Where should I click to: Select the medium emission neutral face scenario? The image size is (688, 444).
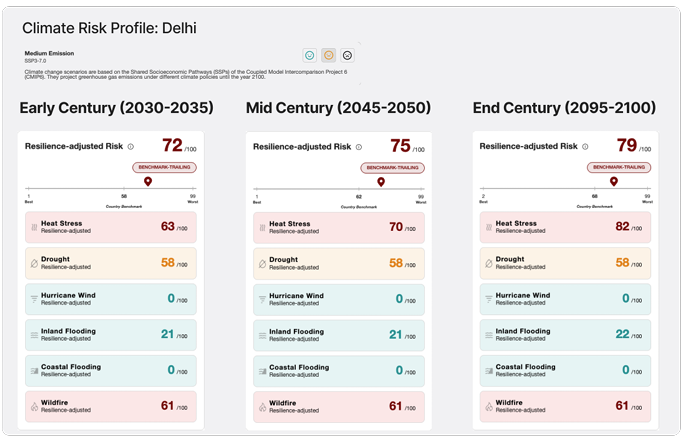tap(328, 55)
